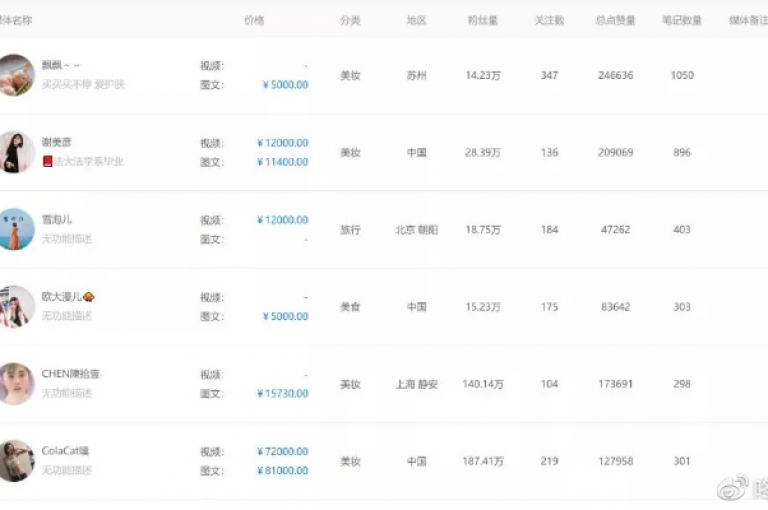
Task: Select the 买买买不停 爱护肤 description text
Action: [x=83, y=84]
